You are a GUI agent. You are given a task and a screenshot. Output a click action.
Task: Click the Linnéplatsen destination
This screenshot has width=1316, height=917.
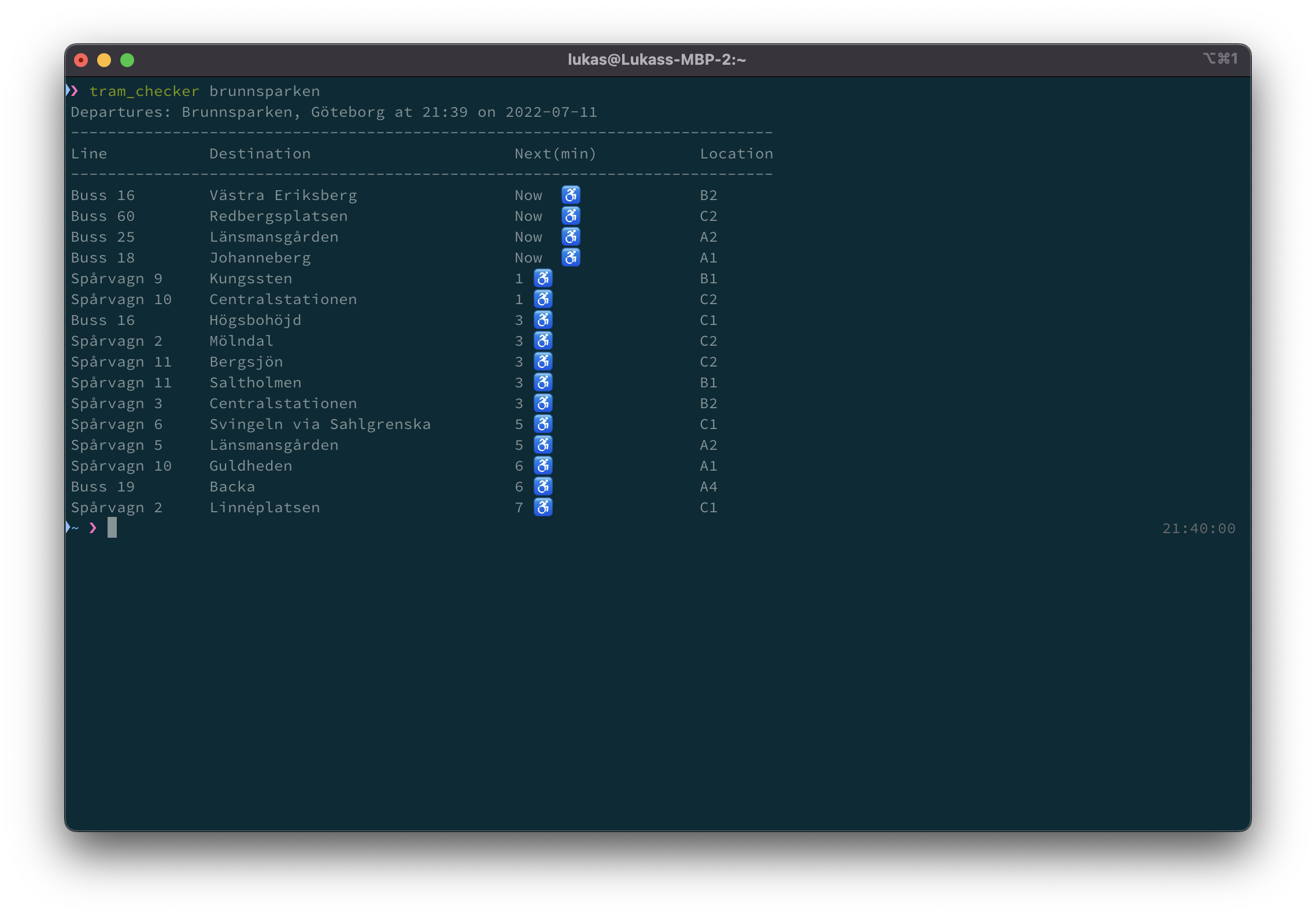(x=265, y=508)
